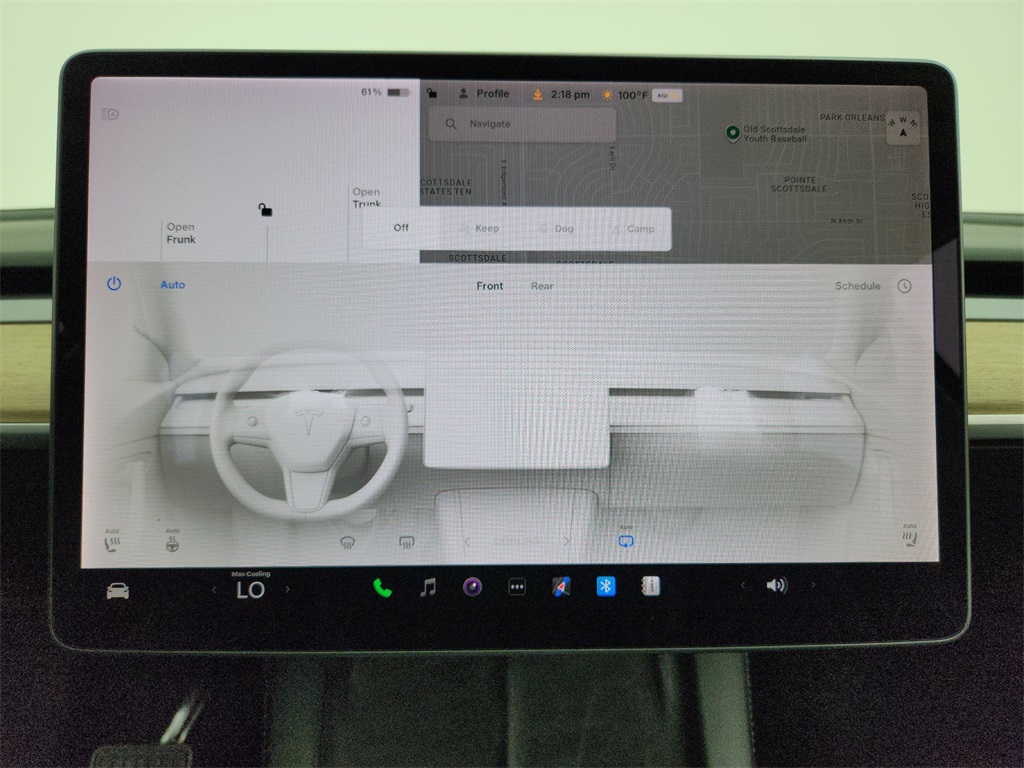Open Bluetooth settings from dock
This screenshot has width=1024, height=768.
(605, 586)
